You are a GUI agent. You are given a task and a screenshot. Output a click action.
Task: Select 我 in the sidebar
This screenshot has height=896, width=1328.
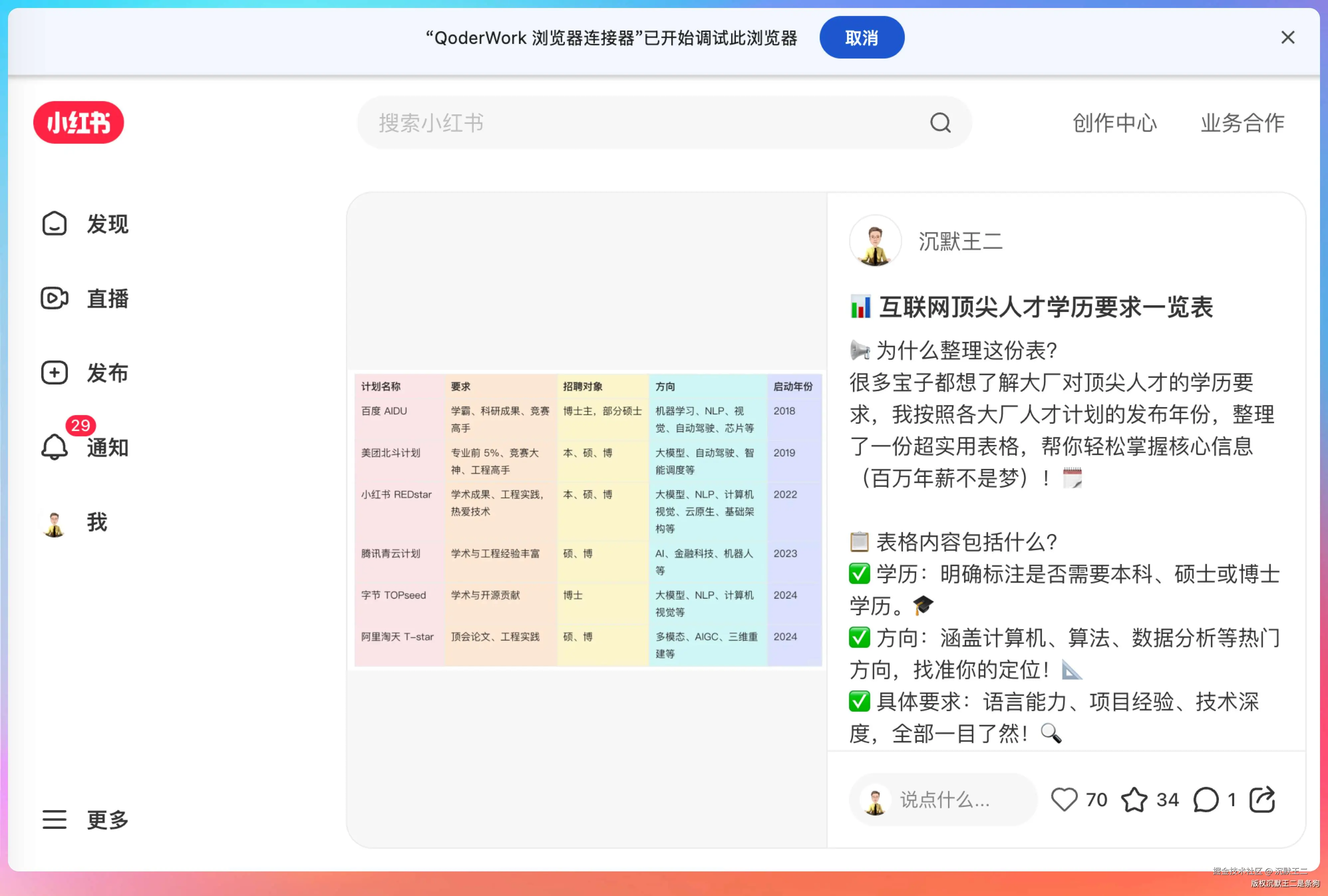pos(97,522)
